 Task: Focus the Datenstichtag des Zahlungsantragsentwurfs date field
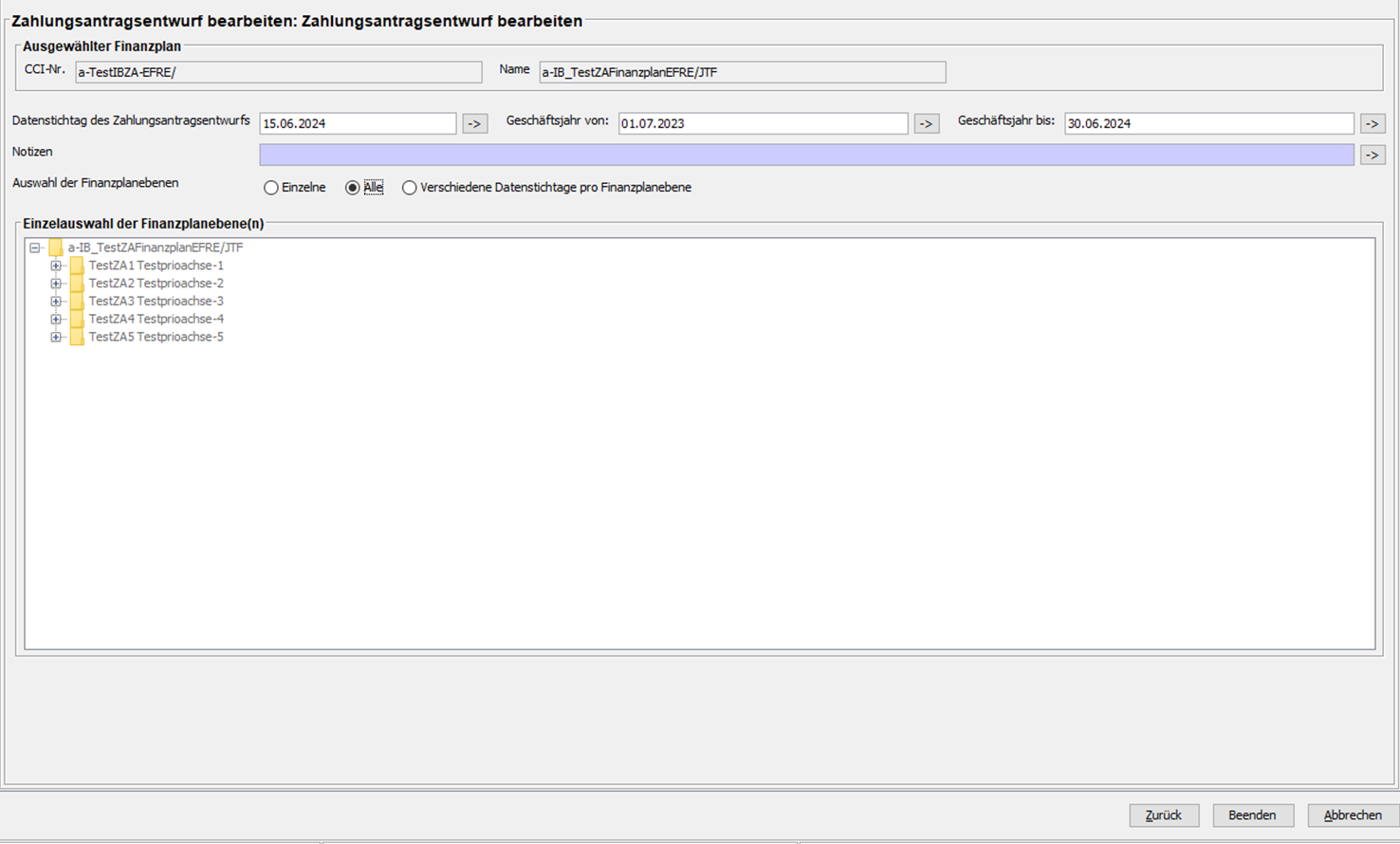click(358, 123)
